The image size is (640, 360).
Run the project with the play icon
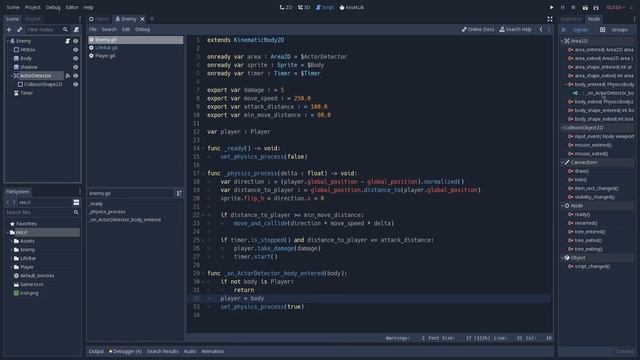coord(551,7)
